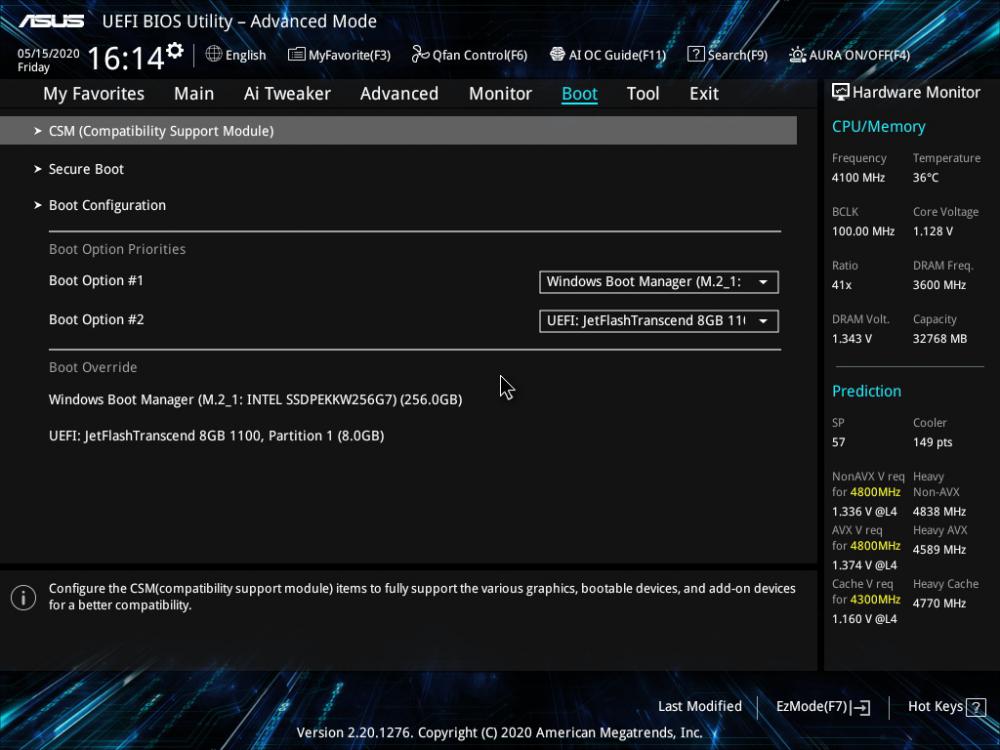Click the 1.160 V @L4 cache value
The width and height of the screenshot is (1000, 750).
pos(864,619)
